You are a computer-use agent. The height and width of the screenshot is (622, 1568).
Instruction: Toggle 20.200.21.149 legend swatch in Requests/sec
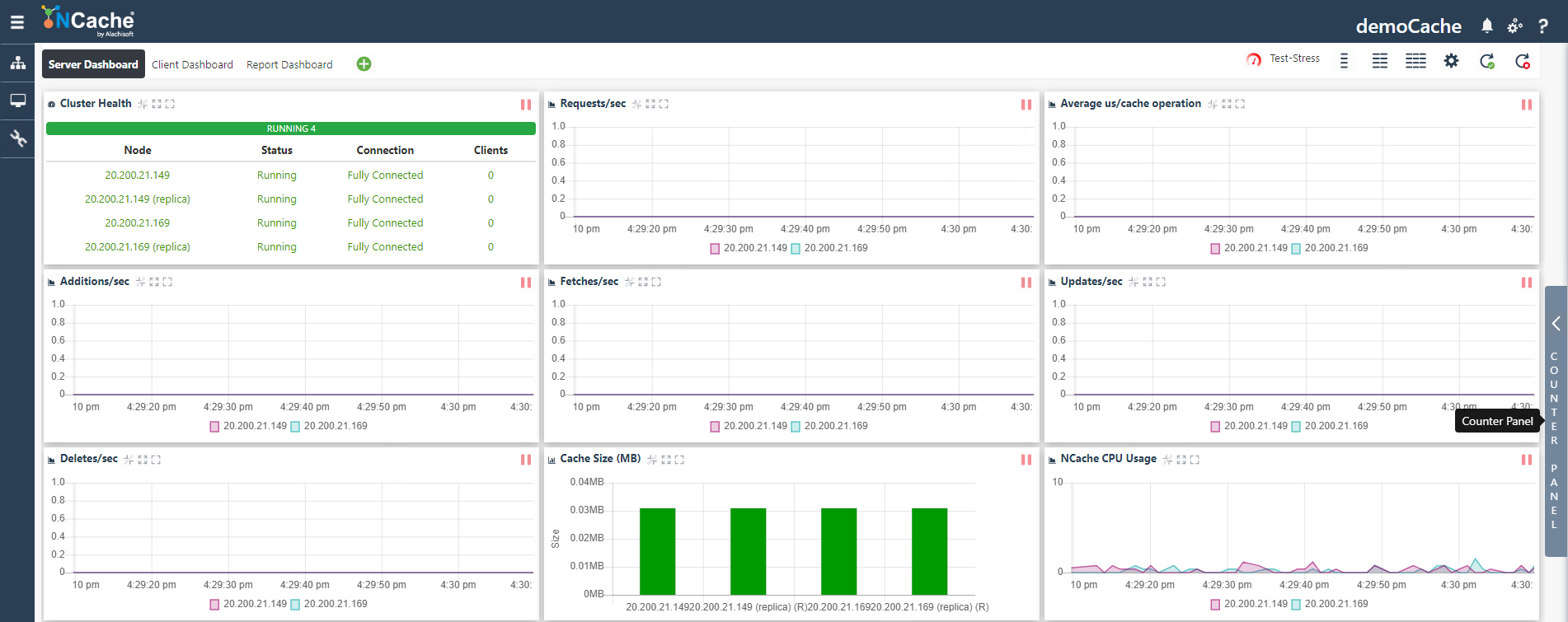pyautogui.click(x=715, y=249)
